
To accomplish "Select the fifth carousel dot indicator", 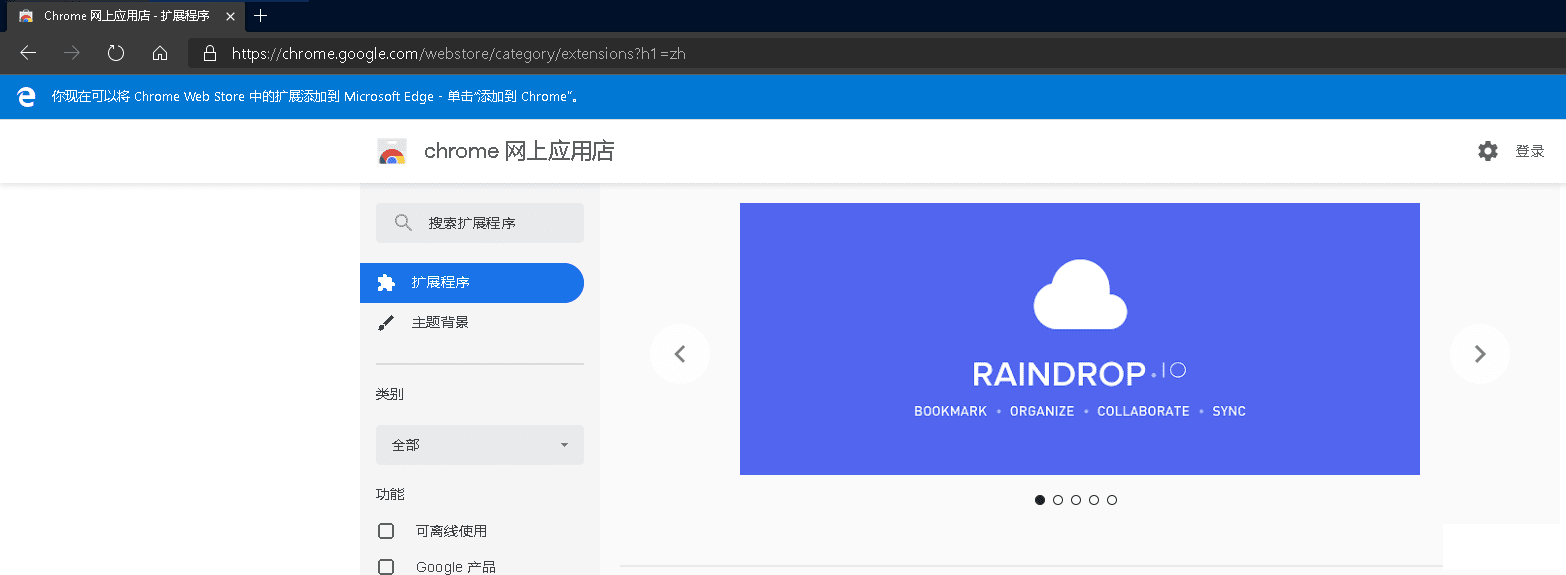I will tap(1112, 500).
